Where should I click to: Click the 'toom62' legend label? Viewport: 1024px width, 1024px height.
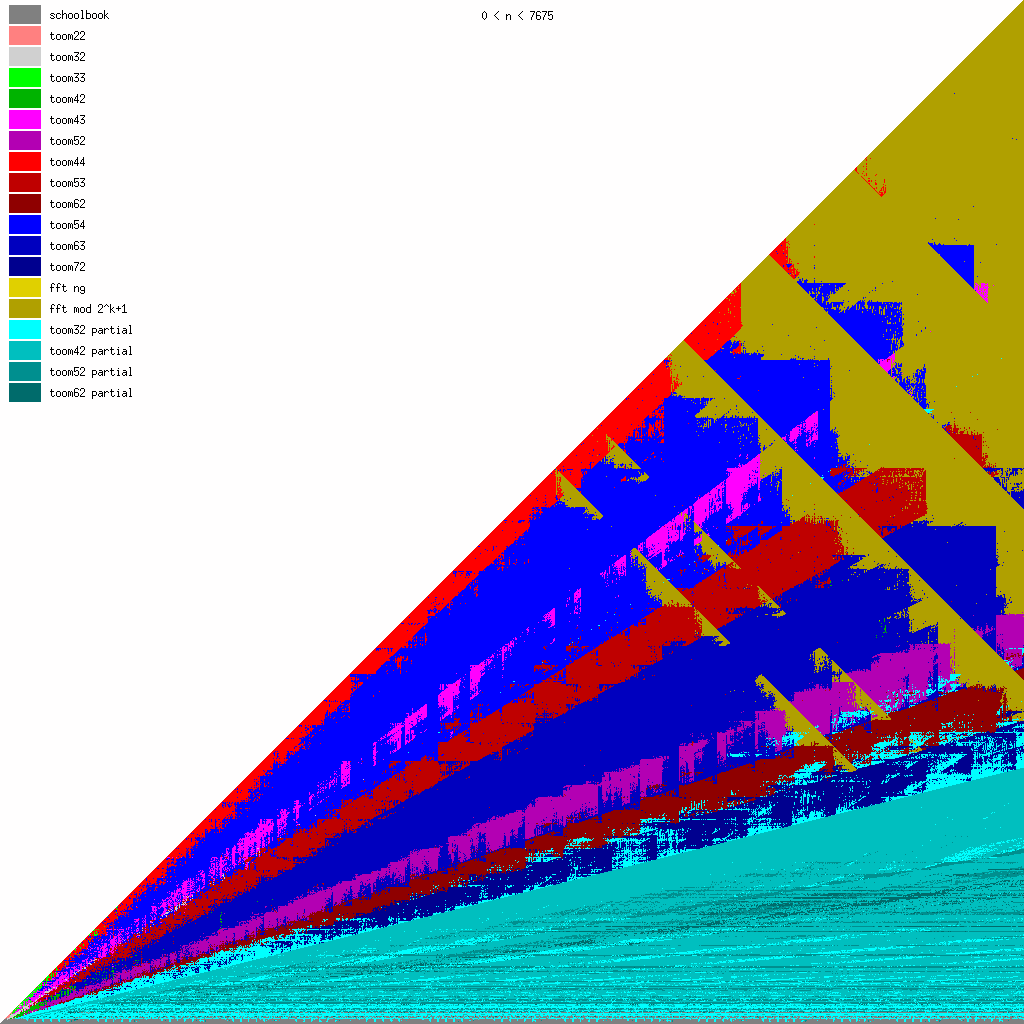coord(67,204)
